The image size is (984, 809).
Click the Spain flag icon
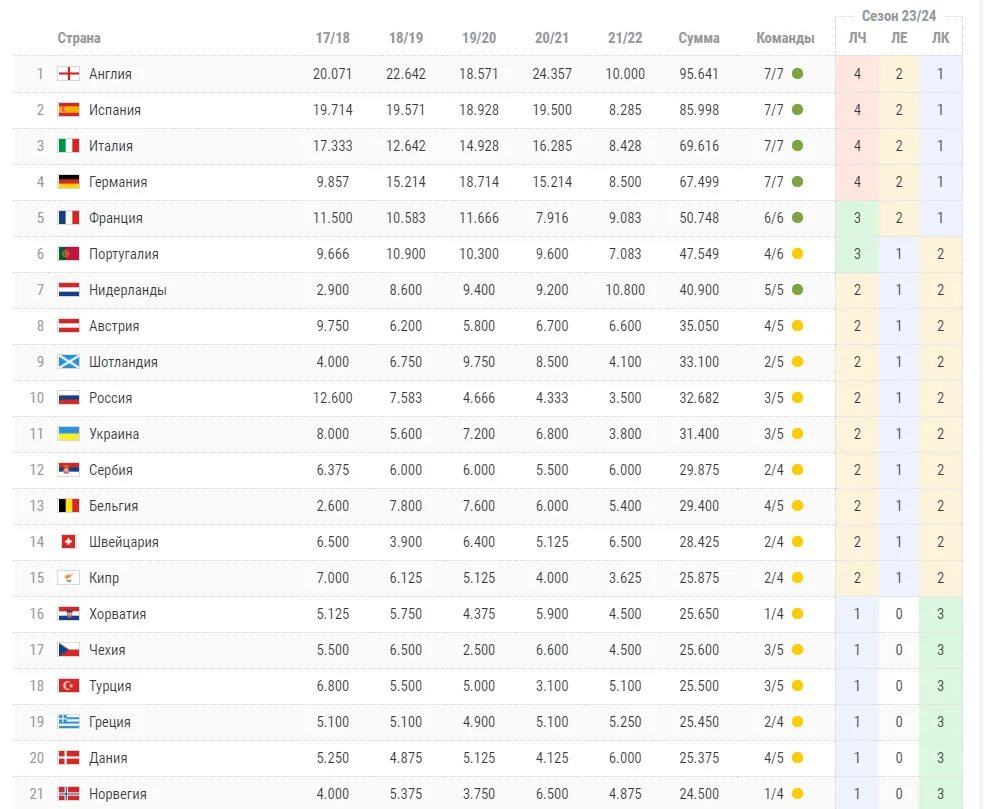tap(69, 110)
